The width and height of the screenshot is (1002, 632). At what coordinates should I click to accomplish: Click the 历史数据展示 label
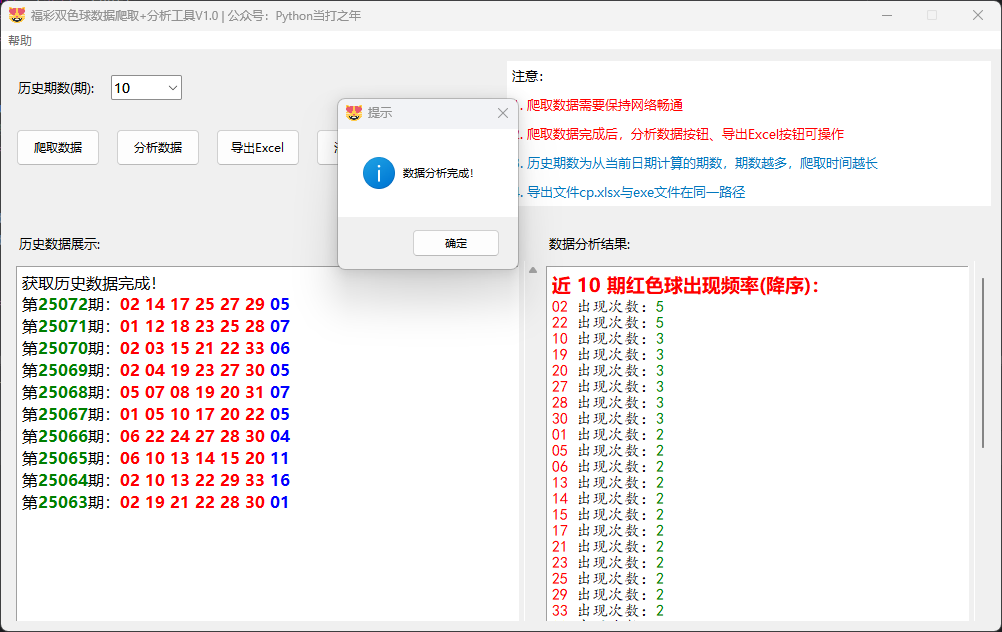point(59,244)
